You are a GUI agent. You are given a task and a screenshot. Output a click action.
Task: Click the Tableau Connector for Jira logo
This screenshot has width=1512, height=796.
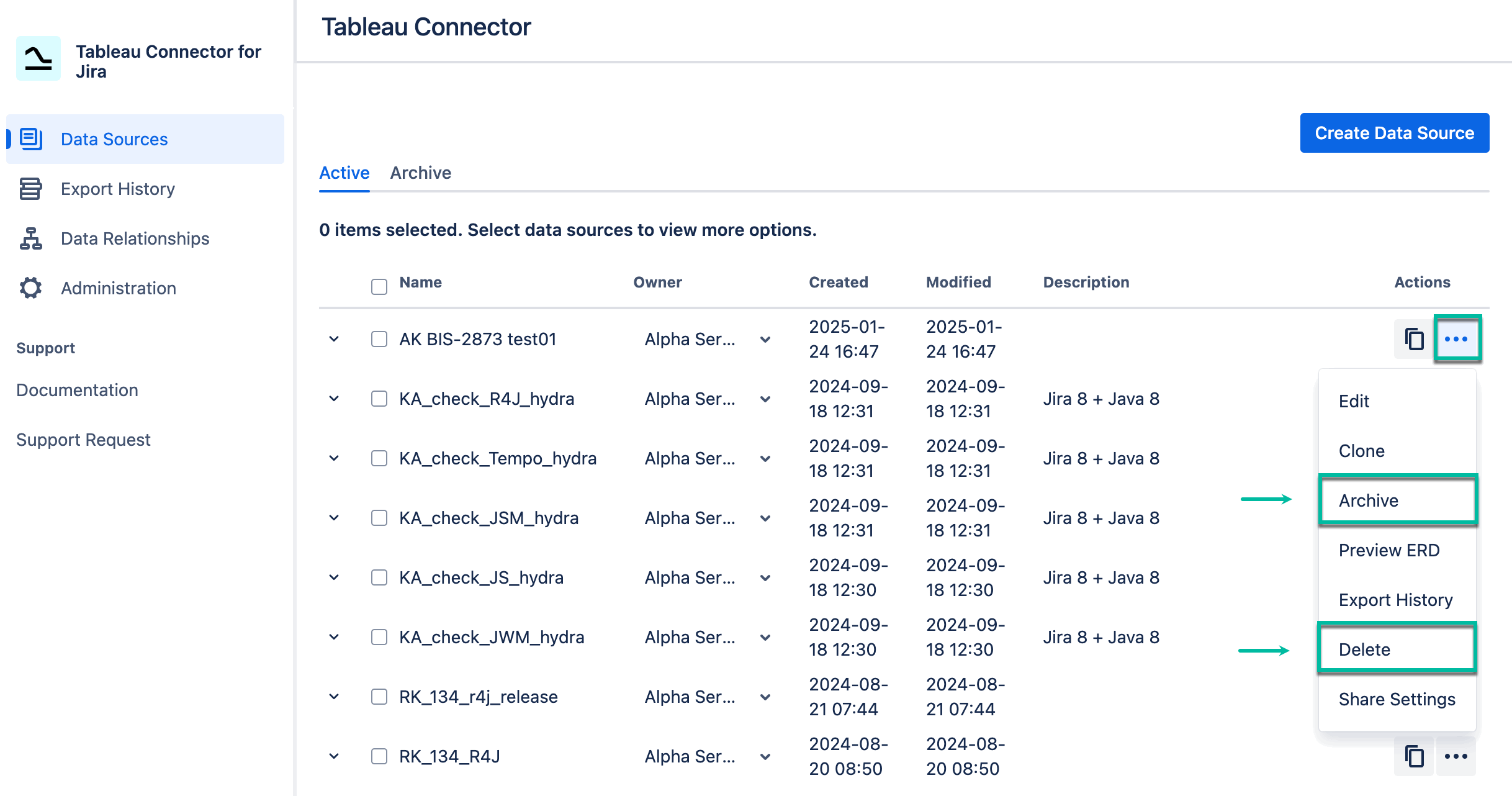pyautogui.click(x=38, y=58)
